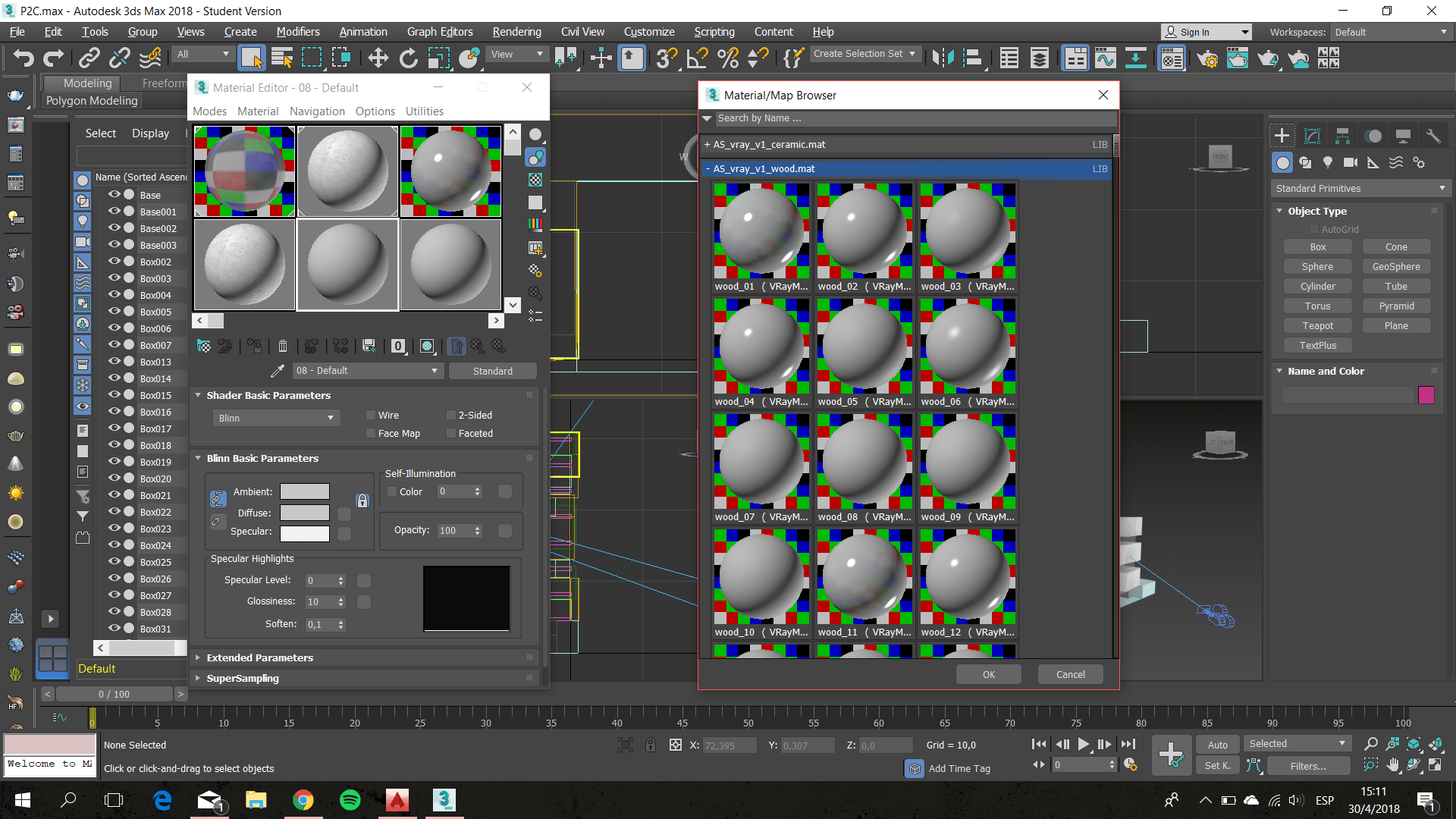This screenshot has width=1456, height=819.
Task: Activate the Rotate tool
Action: click(x=408, y=58)
